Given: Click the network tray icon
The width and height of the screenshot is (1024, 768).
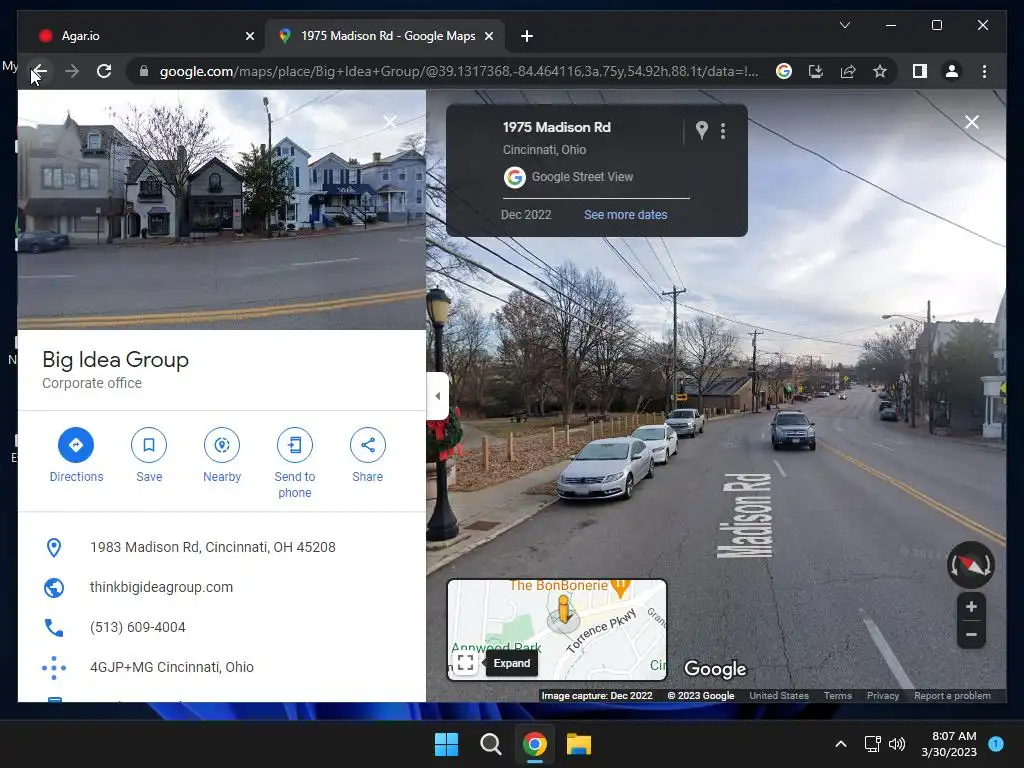Looking at the screenshot, I should click(x=872, y=744).
